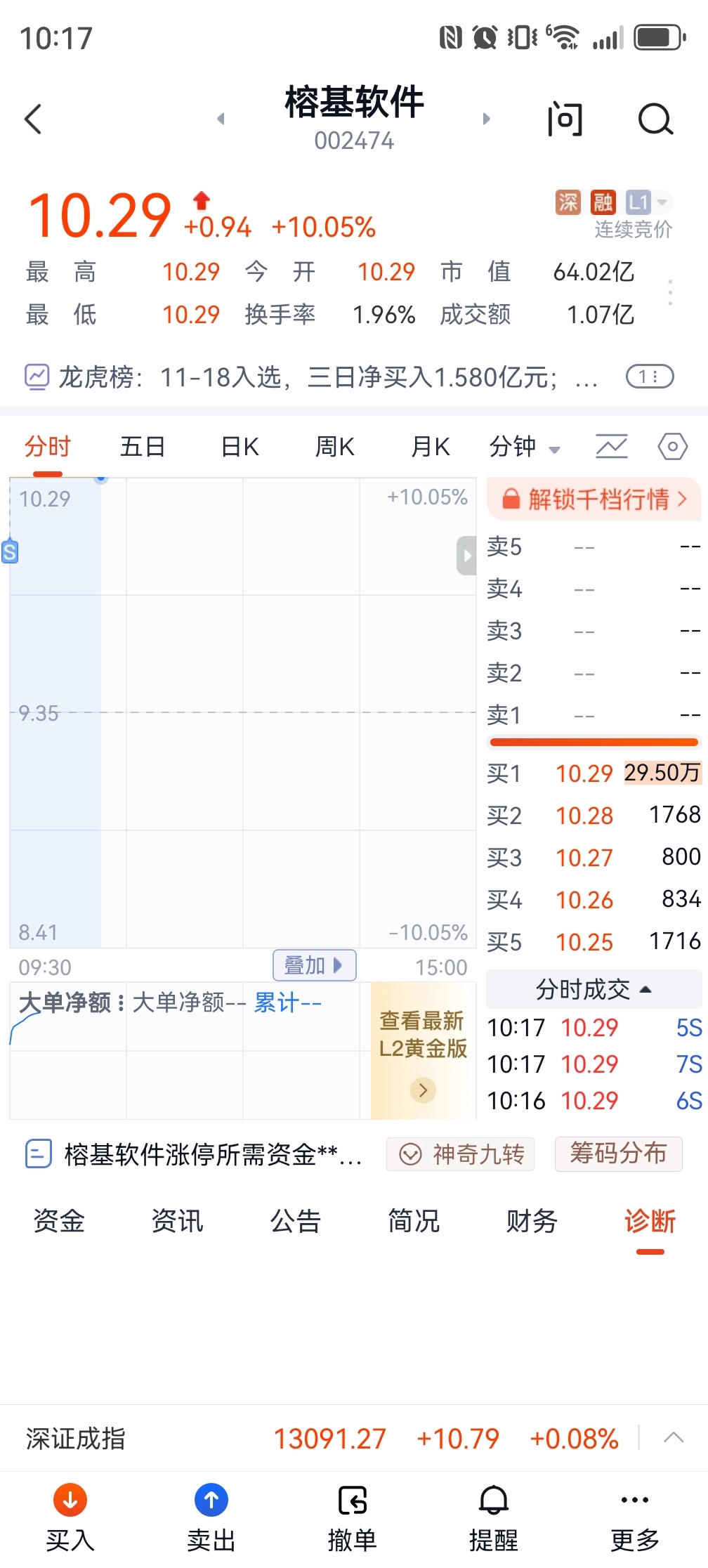
Task: Collapse order book side arrow
Action: (466, 556)
